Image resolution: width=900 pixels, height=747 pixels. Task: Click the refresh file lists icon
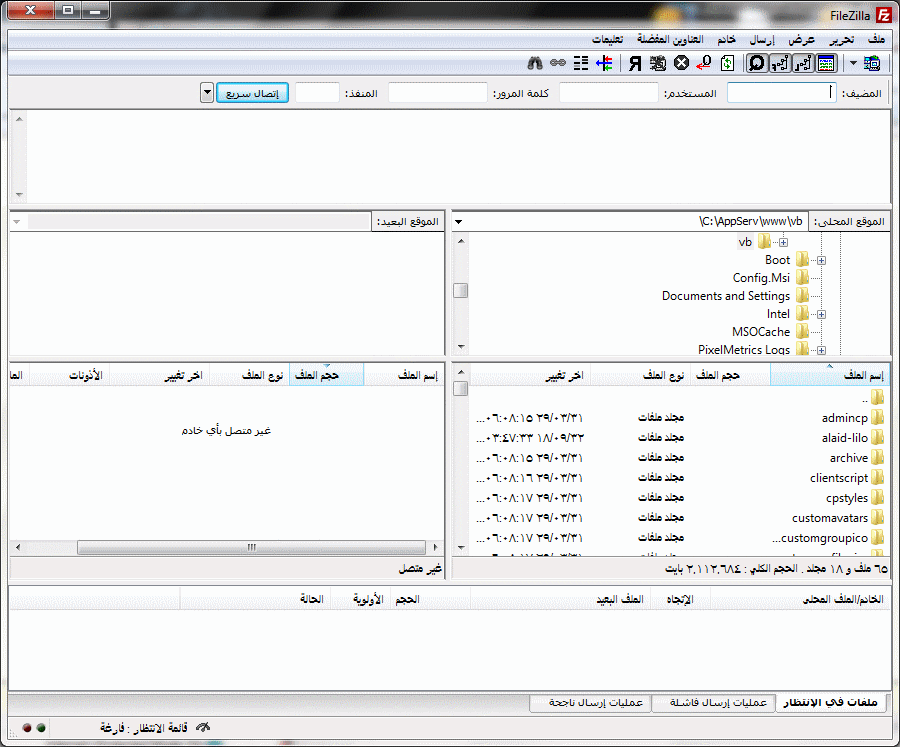727,63
